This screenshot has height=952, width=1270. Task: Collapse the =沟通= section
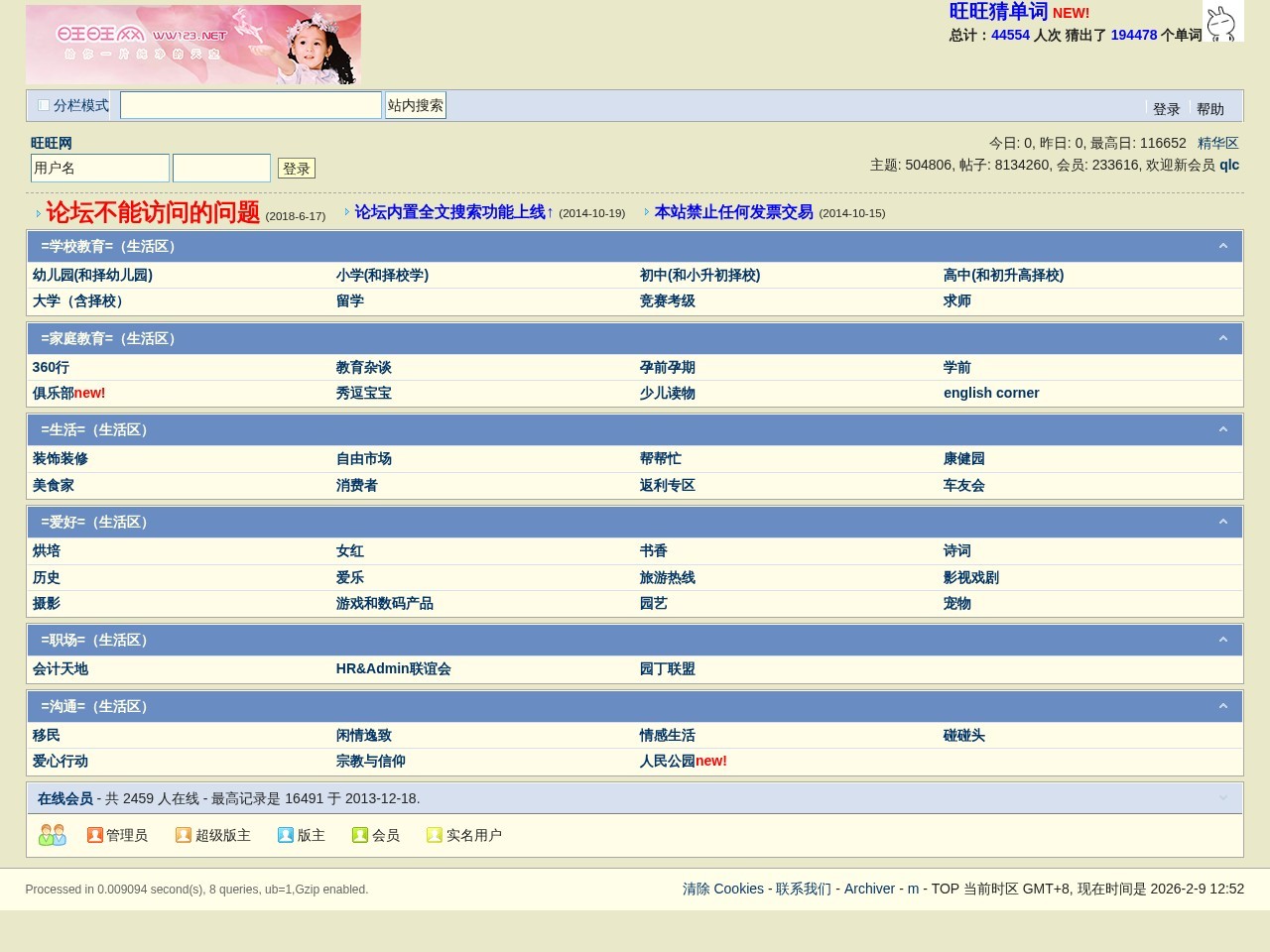click(x=1222, y=706)
